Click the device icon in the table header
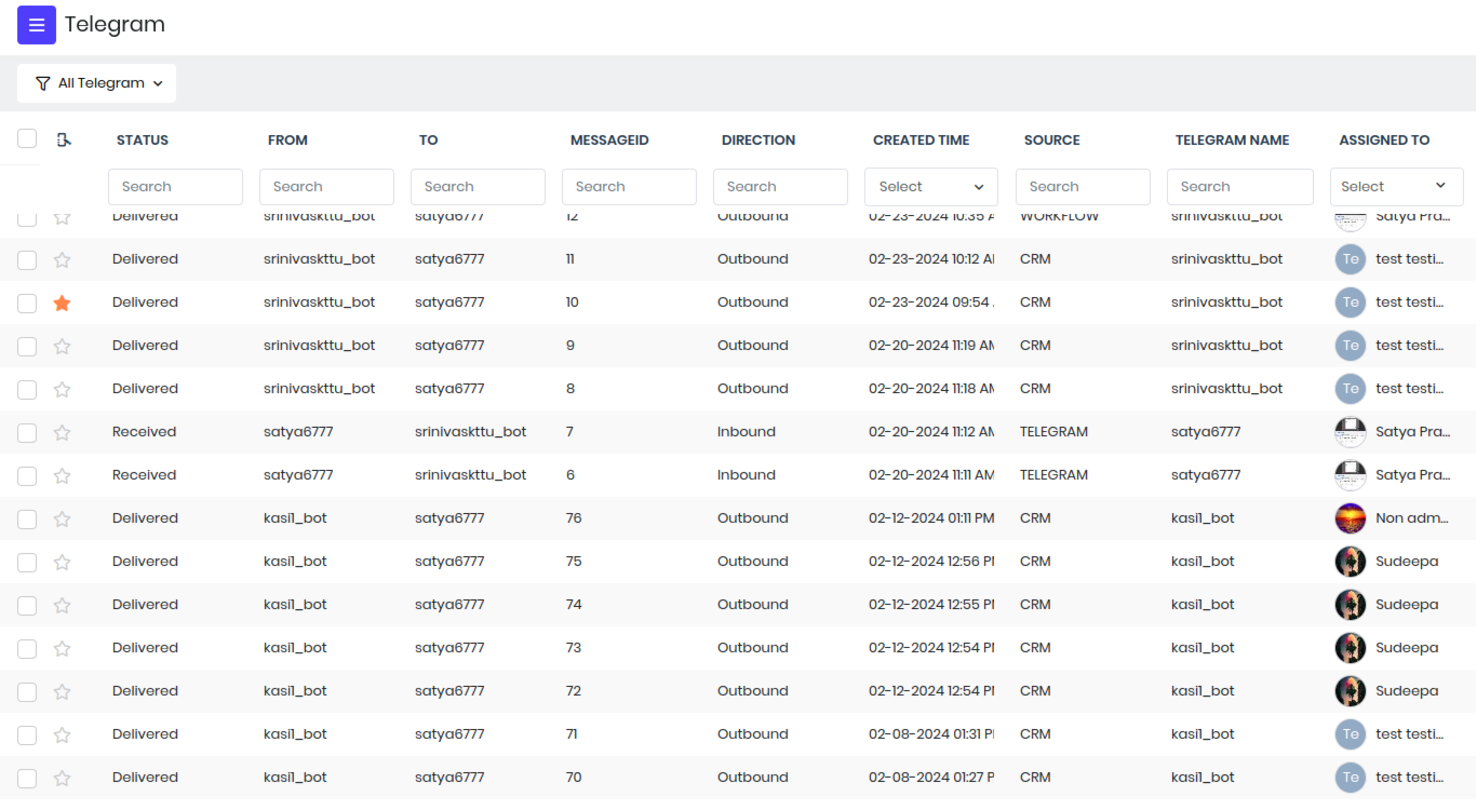The height and width of the screenshot is (802, 1476). (x=64, y=140)
